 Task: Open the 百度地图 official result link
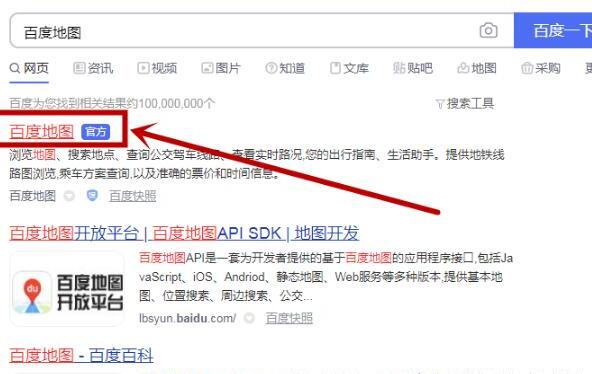[x=42, y=132]
